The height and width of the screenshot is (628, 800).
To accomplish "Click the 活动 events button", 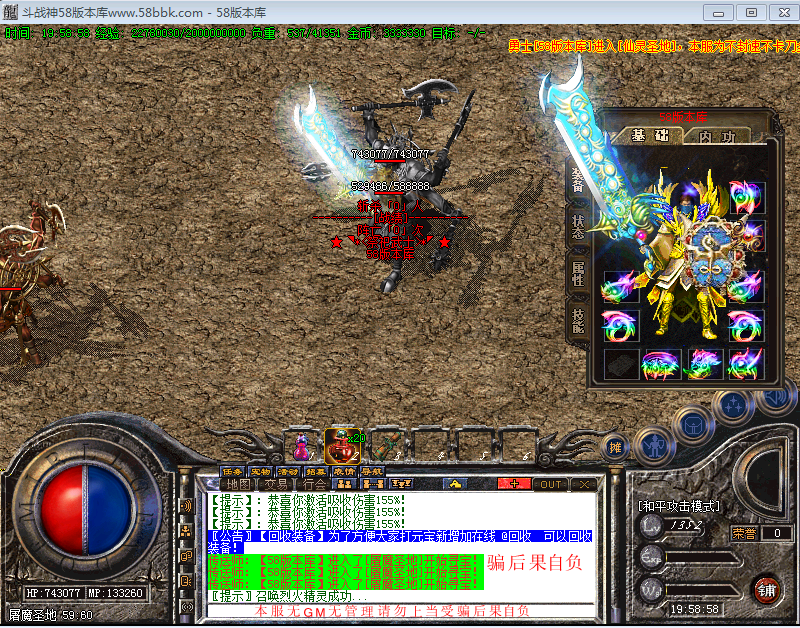I will 288,472.
